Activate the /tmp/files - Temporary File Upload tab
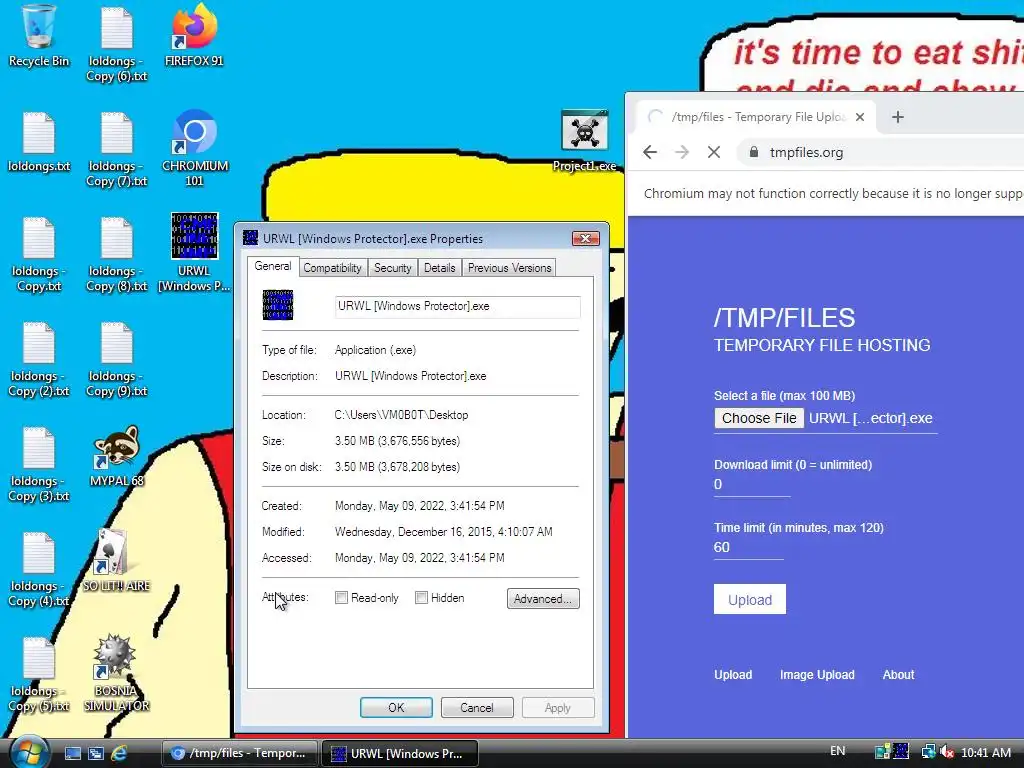 click(756, 117)
